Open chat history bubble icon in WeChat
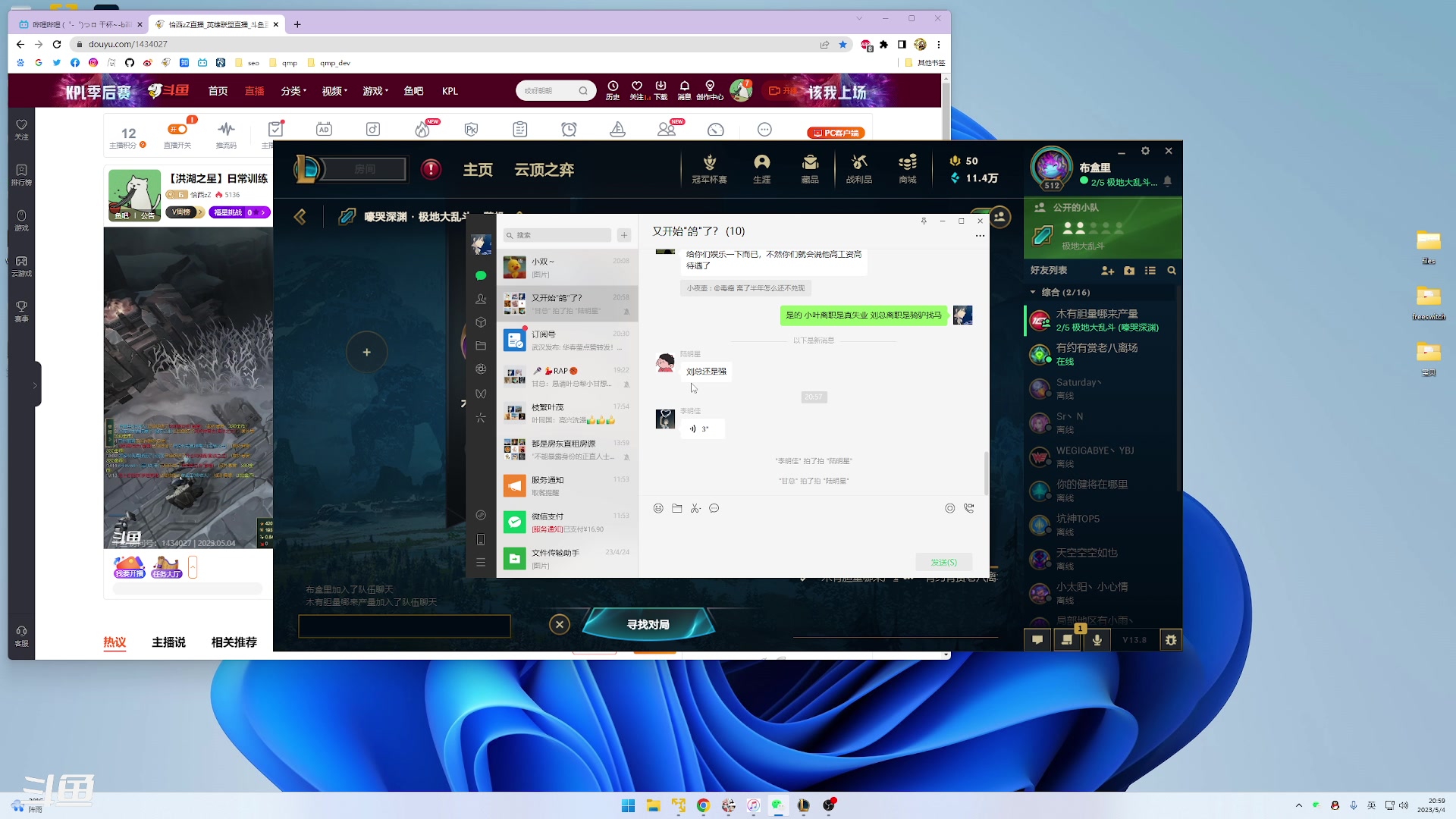This screenshot has width=1456, height=819. [714, 508]
